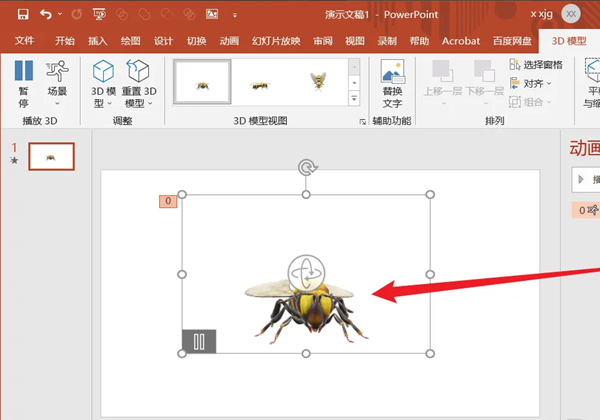Open Customize Quick Access Toolbar dropdown

point(235,15)
